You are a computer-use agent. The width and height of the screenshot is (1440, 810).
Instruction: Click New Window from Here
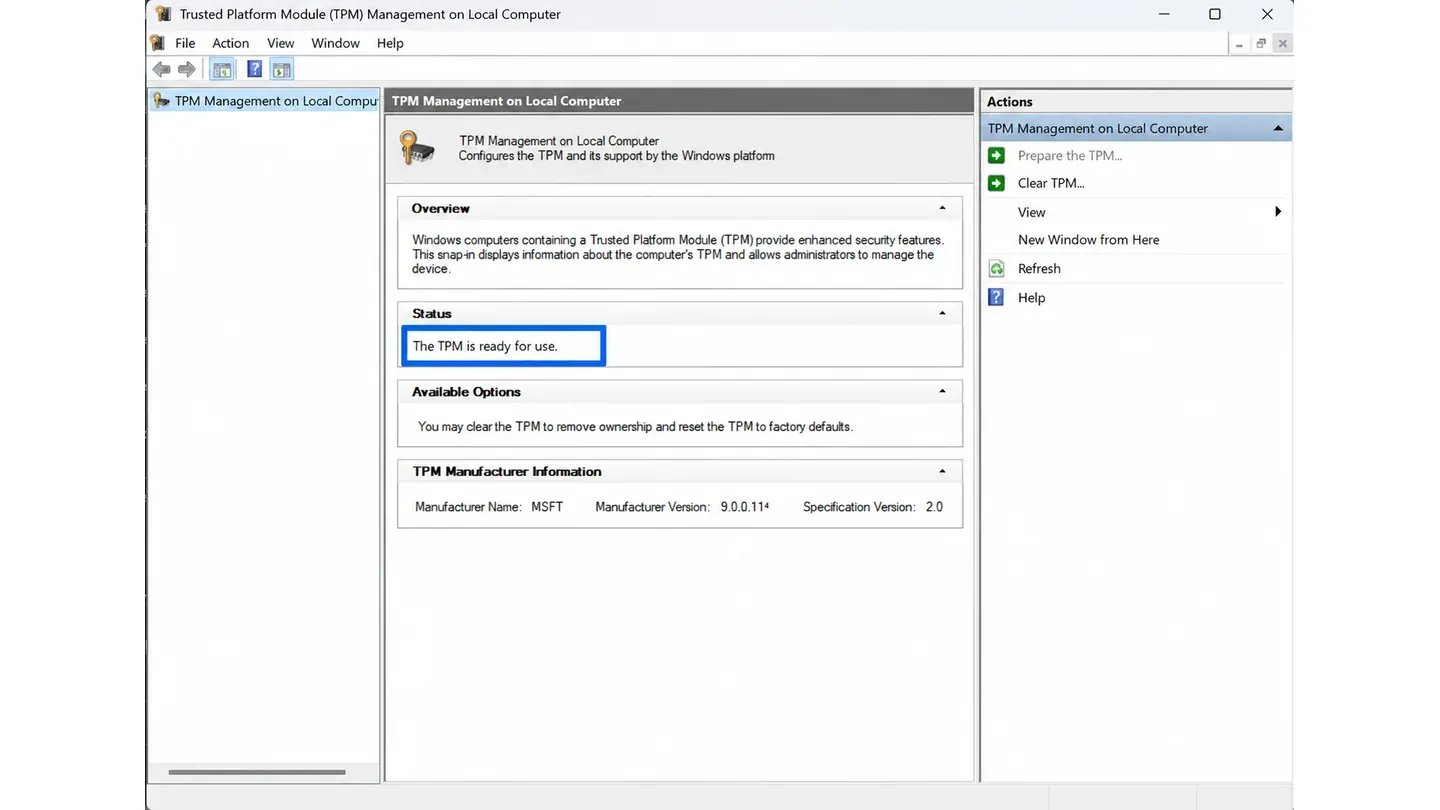click(1089, 240)
